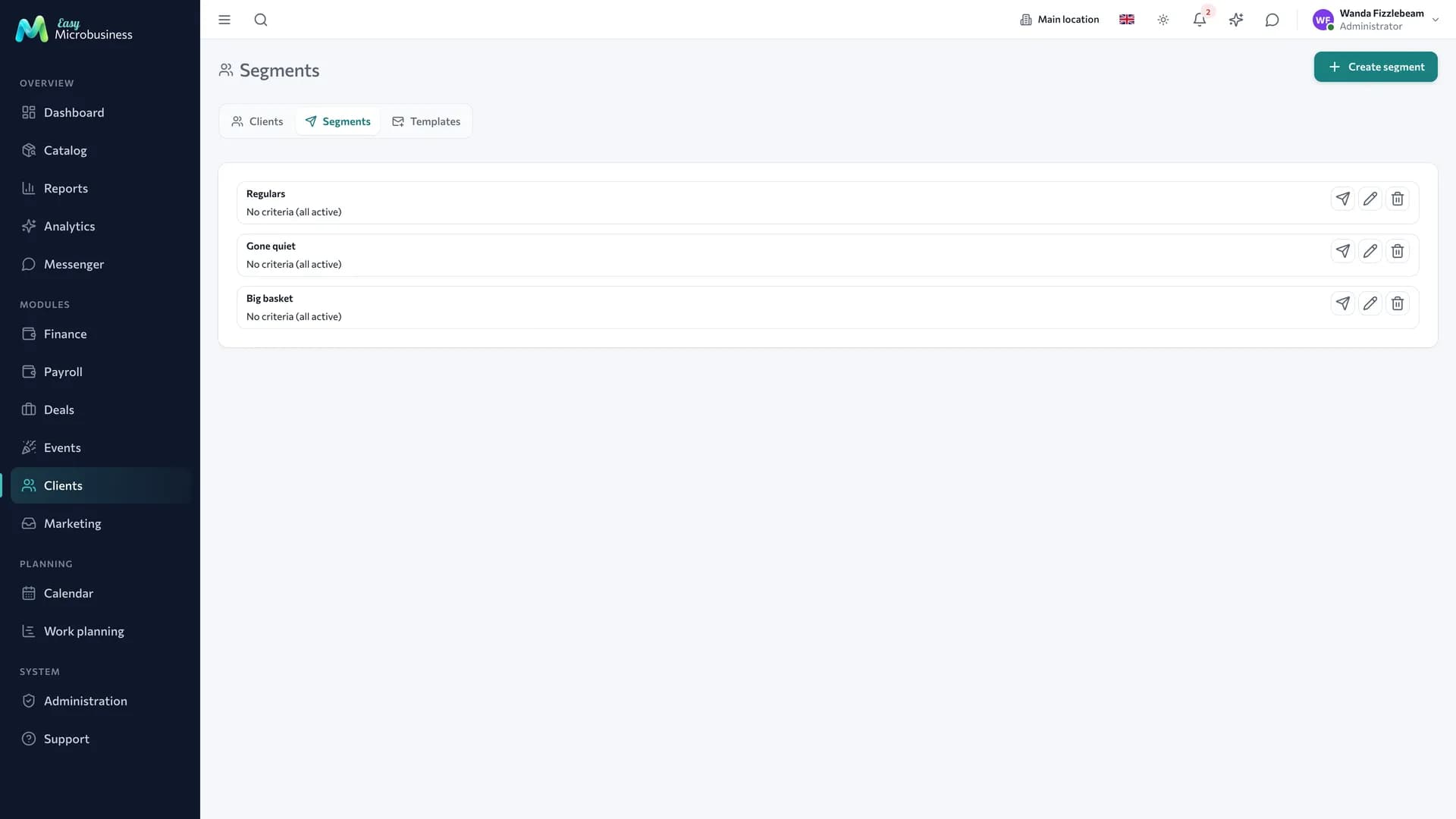This screenshot has height=819, width=1456.
Task: Open Marketing module
Action: coord(100,523)
